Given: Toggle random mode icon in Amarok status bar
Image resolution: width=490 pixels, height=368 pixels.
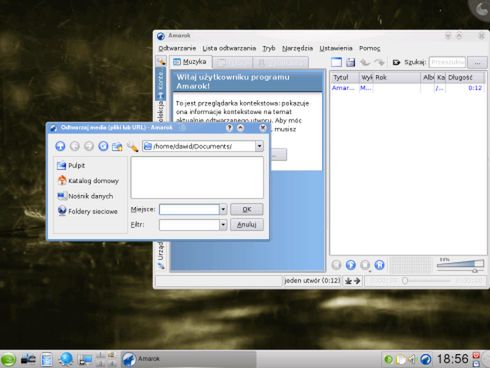Looking at the screenshot, I should (348, 281).
